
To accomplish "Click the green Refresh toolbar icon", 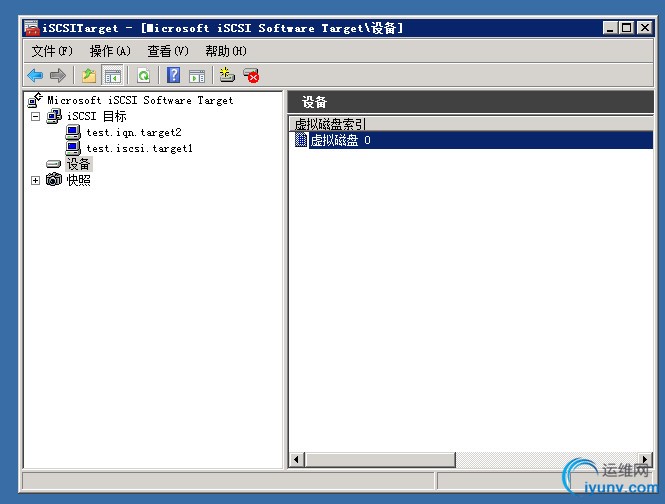I will coord(144,76).
